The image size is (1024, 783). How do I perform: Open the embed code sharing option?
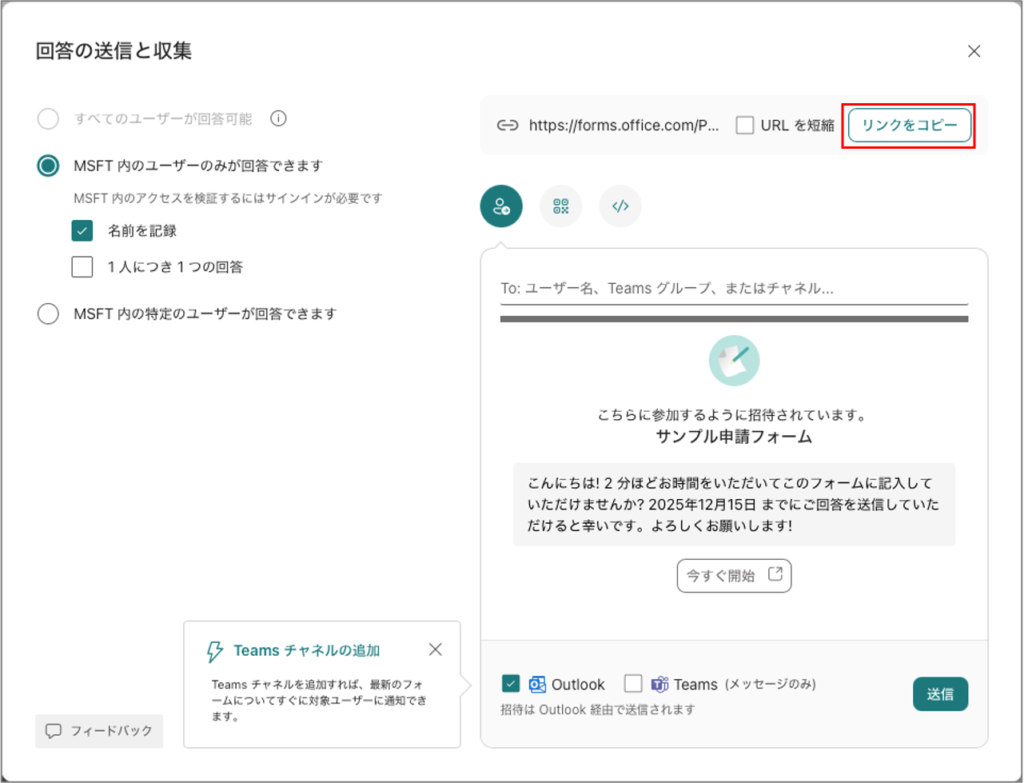pos(620,206)
